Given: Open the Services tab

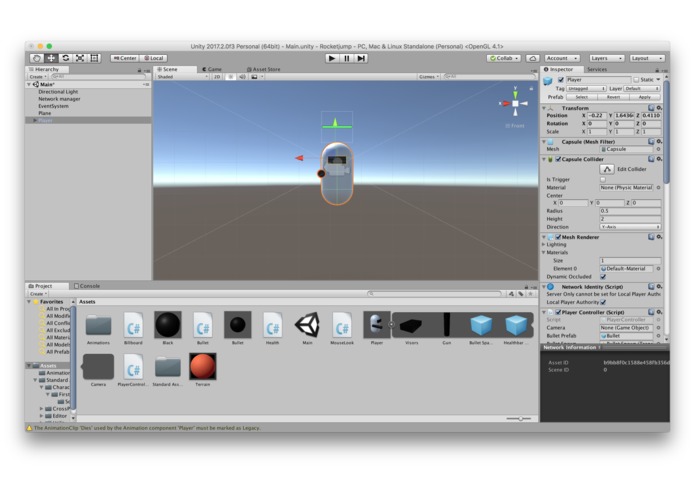Looking at the screenshot, I should pos(597,69).
